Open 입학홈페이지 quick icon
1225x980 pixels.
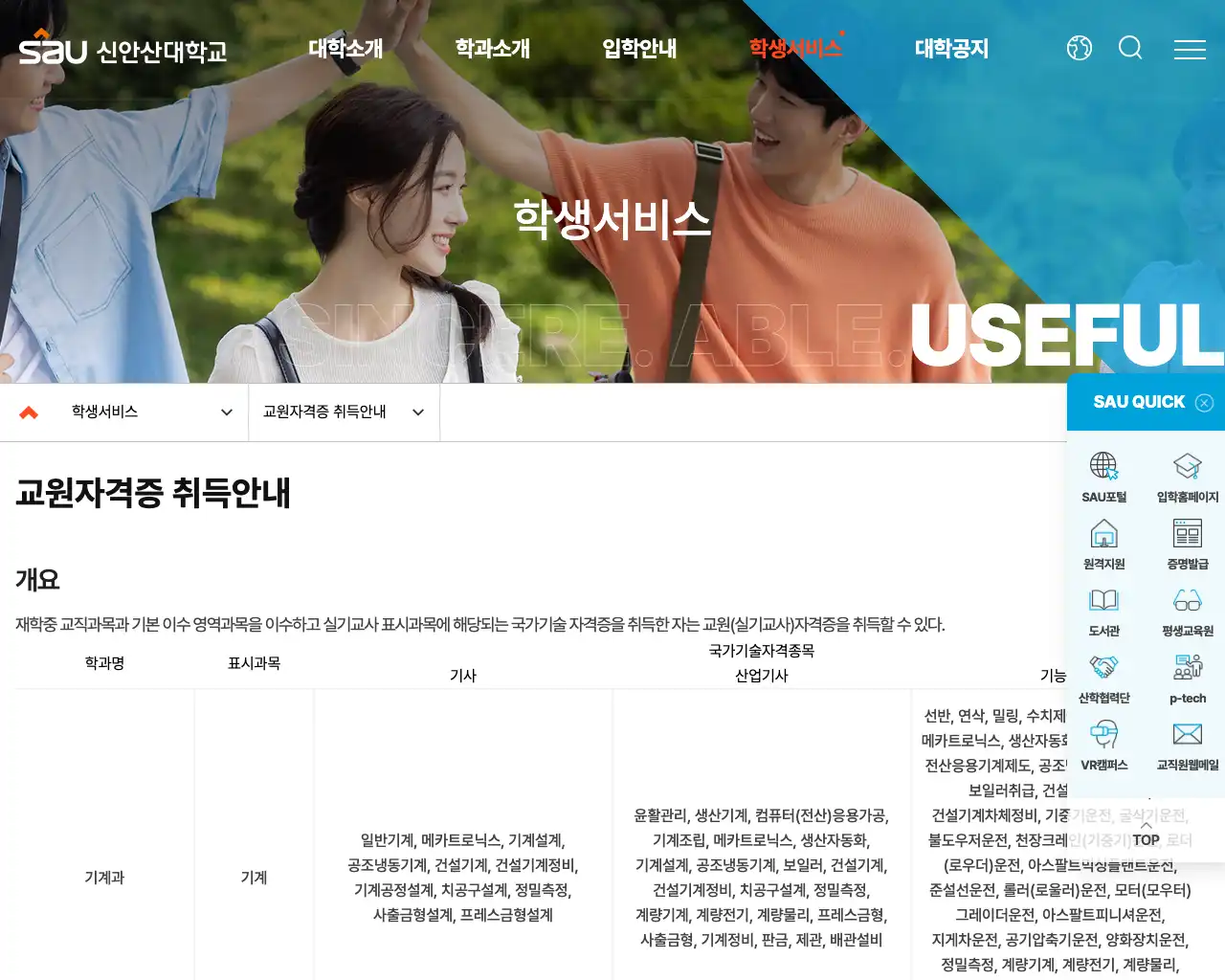coord(1188,478)
